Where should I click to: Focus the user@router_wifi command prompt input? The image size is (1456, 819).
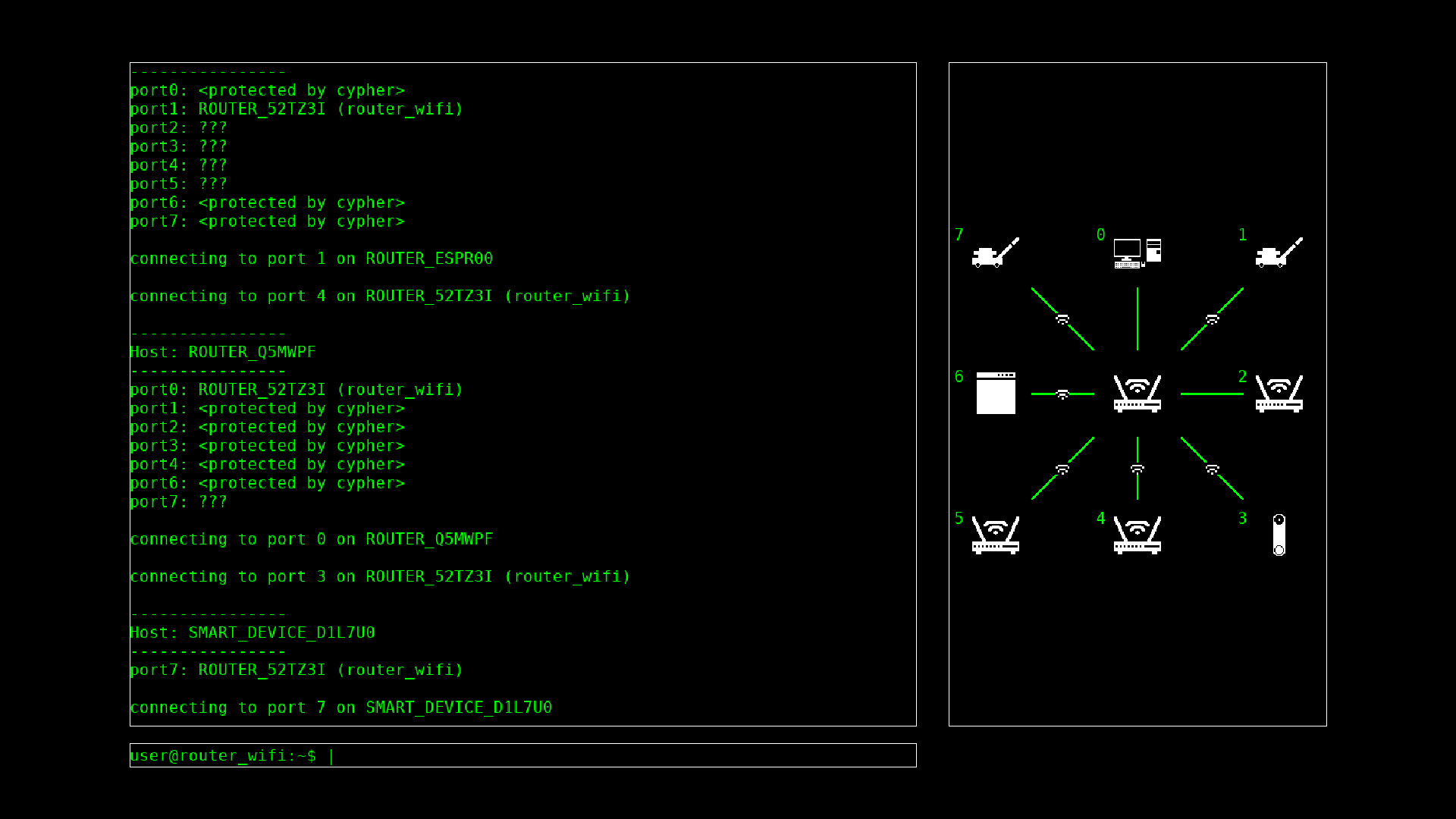[x=522, y=755]
